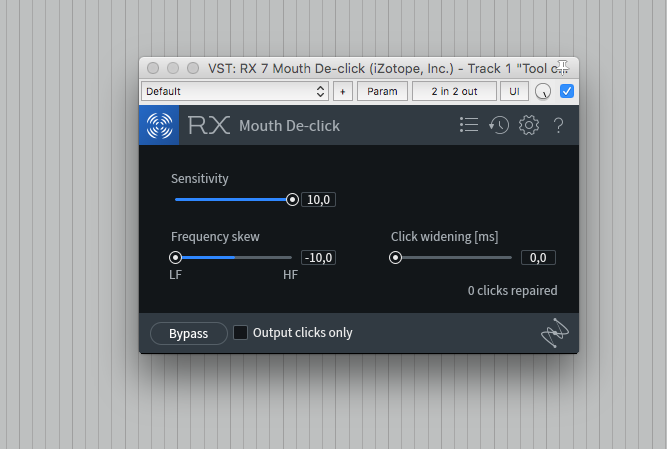The image size is (667, 449).
Task: Click the 'Mouth De-click' title text
Action: [289, 126]
